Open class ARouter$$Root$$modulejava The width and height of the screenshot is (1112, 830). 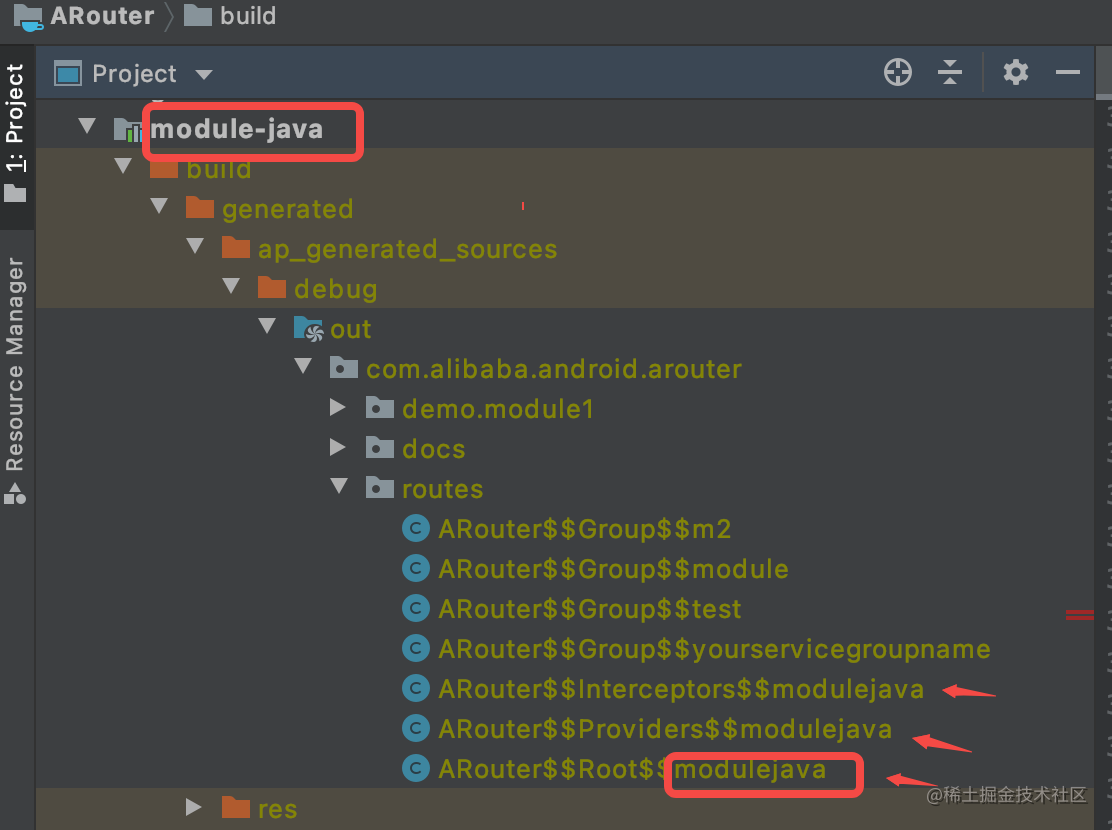tap(632, 770)
